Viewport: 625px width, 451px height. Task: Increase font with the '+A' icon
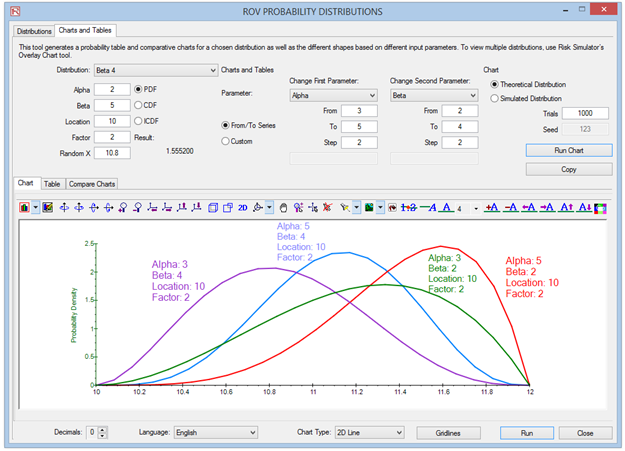tap(492, 207)
